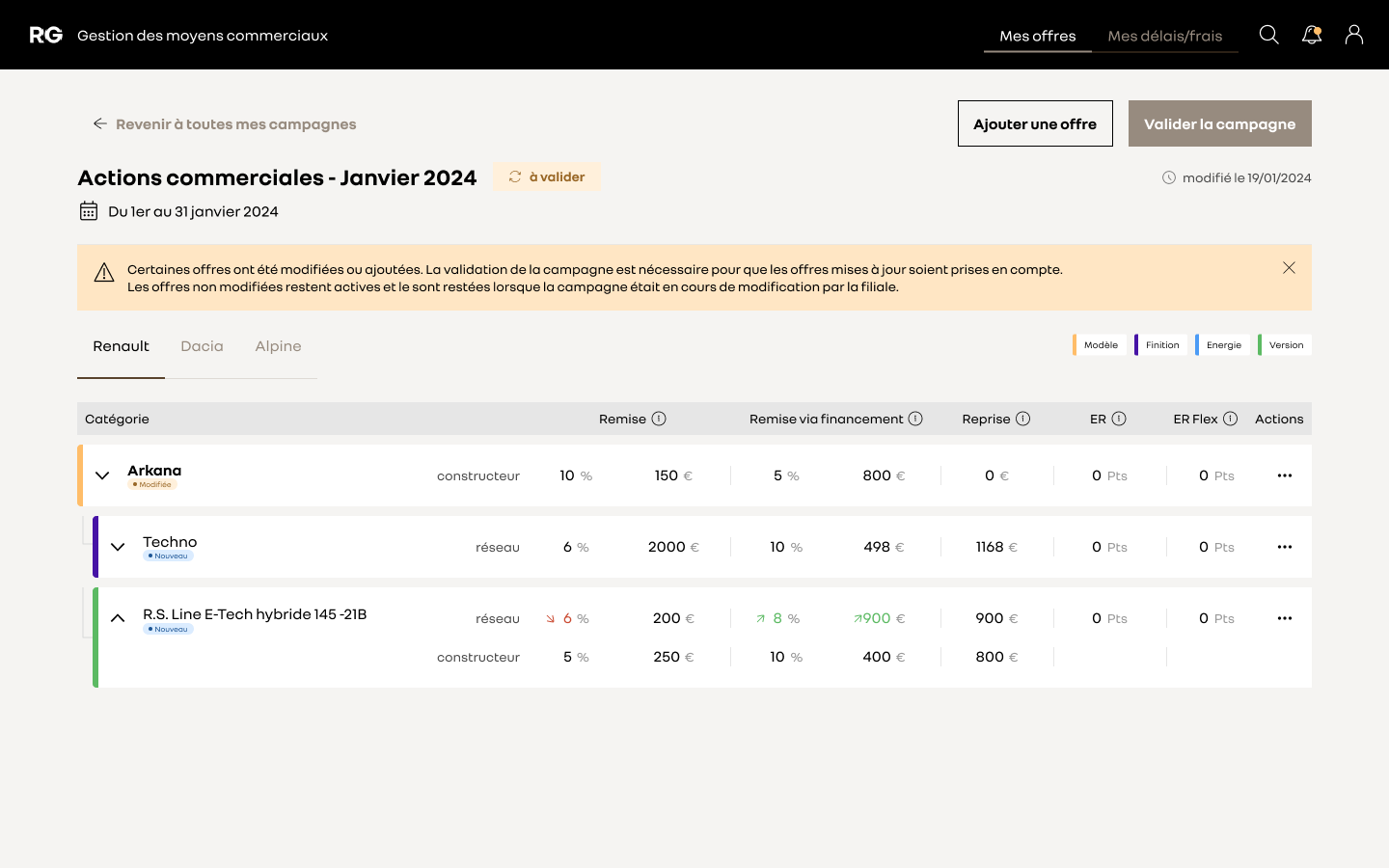The width and height of the screenshot is (1389, 868).
Task: Click the Arkana model name
Action: 154,471
